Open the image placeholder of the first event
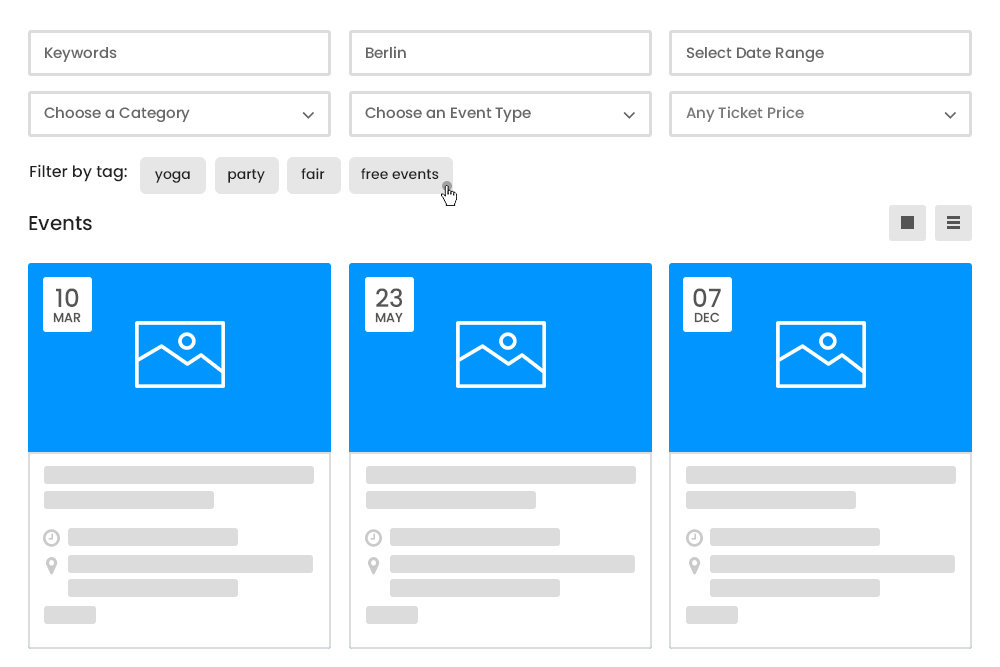Screen dimensions: 1000x667 180,354
